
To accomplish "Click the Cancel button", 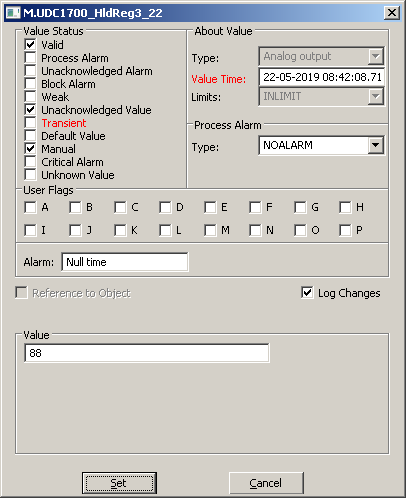I will point(266,483).
